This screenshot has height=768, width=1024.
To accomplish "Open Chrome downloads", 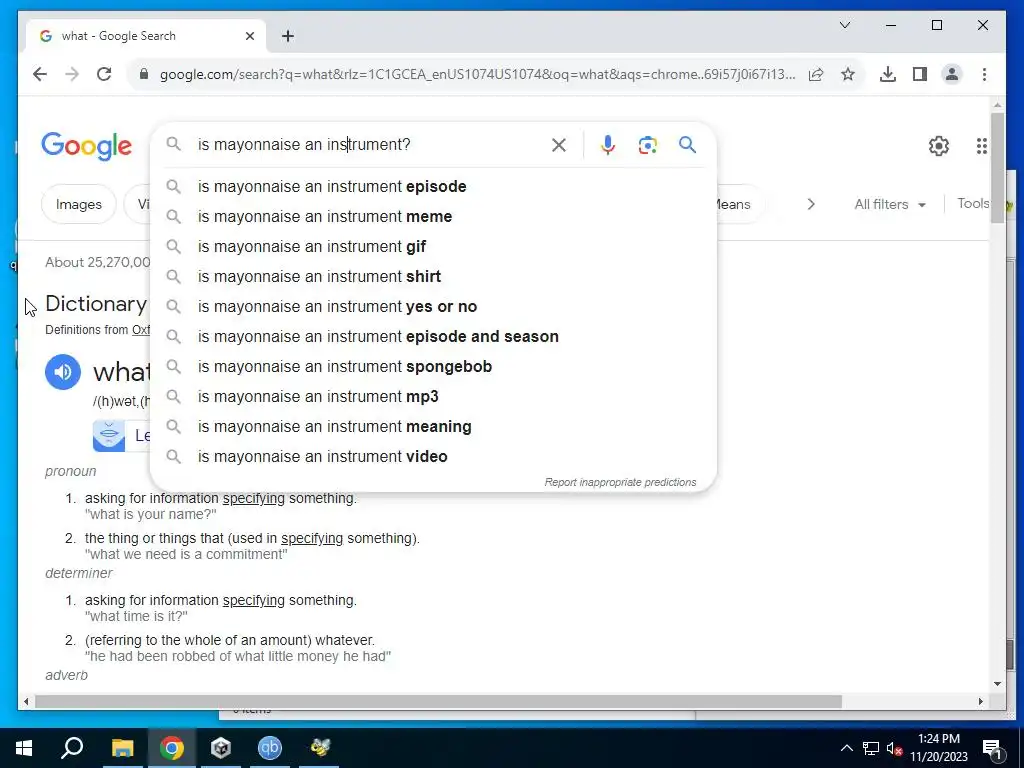I will tap(888, 74).
